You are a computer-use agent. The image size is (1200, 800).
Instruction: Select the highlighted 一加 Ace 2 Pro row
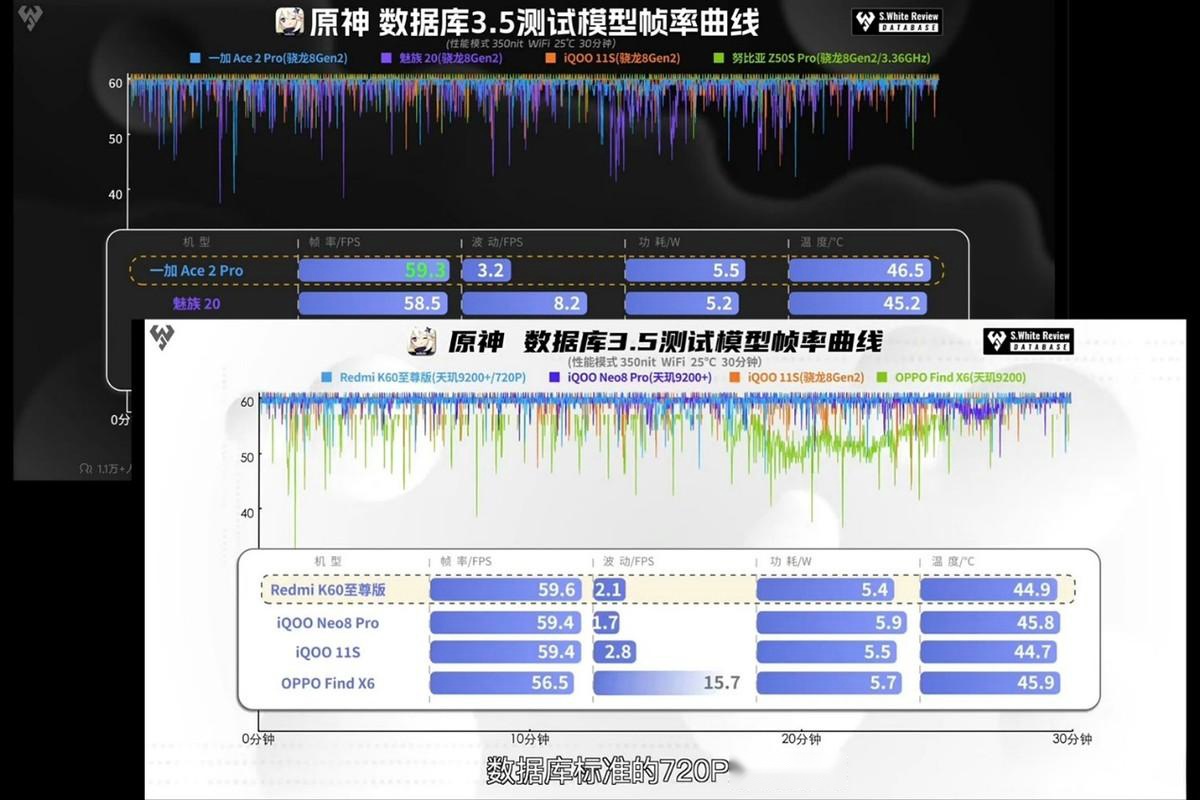(x=535, y=271)
